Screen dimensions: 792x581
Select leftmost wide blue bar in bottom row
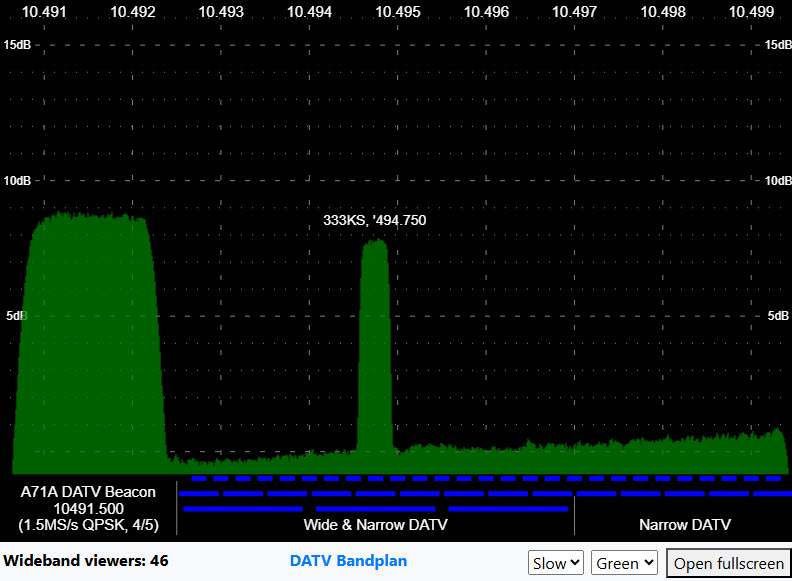coord(243,509)
